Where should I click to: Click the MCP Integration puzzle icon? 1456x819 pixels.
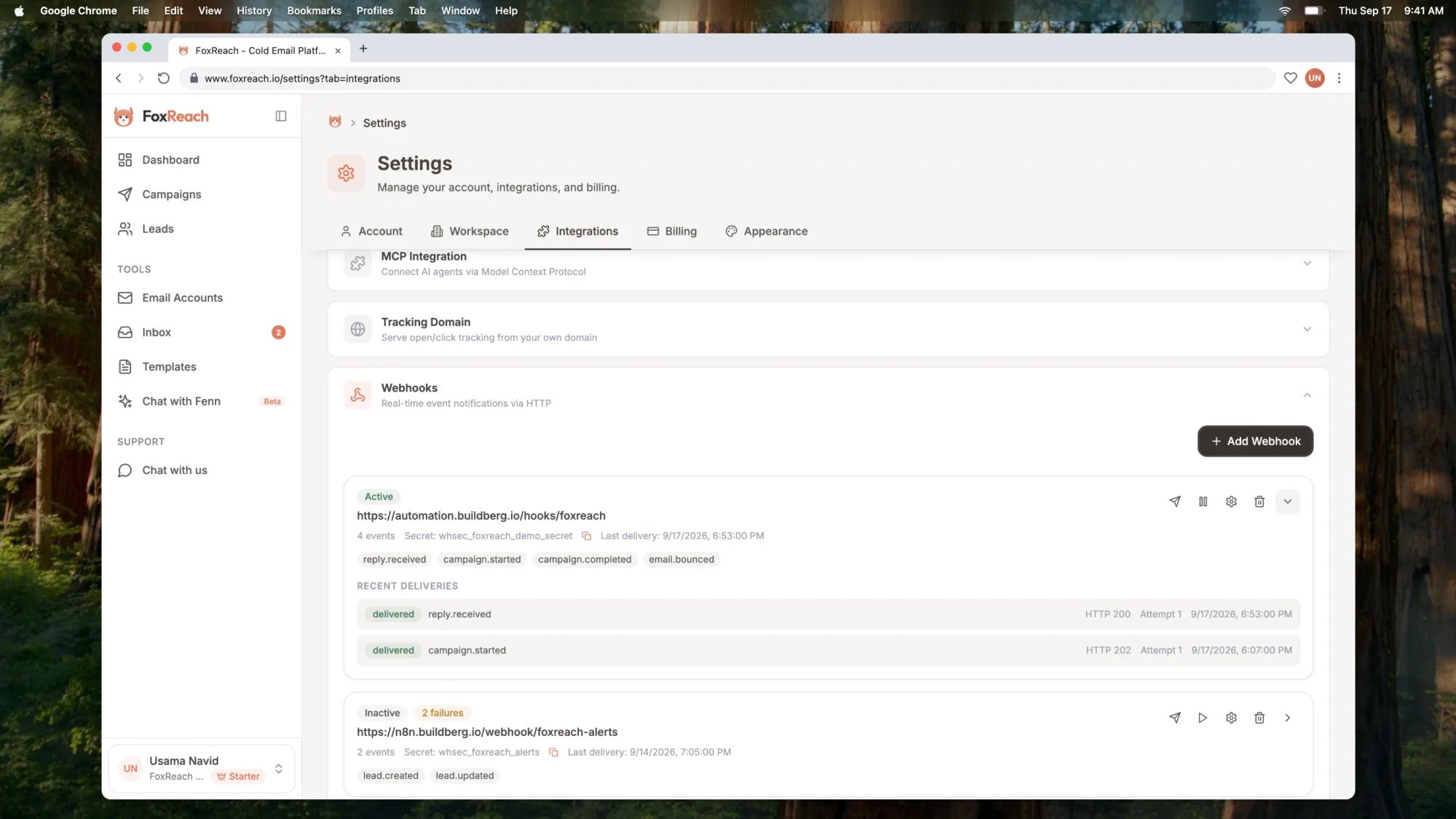point(357,264)
